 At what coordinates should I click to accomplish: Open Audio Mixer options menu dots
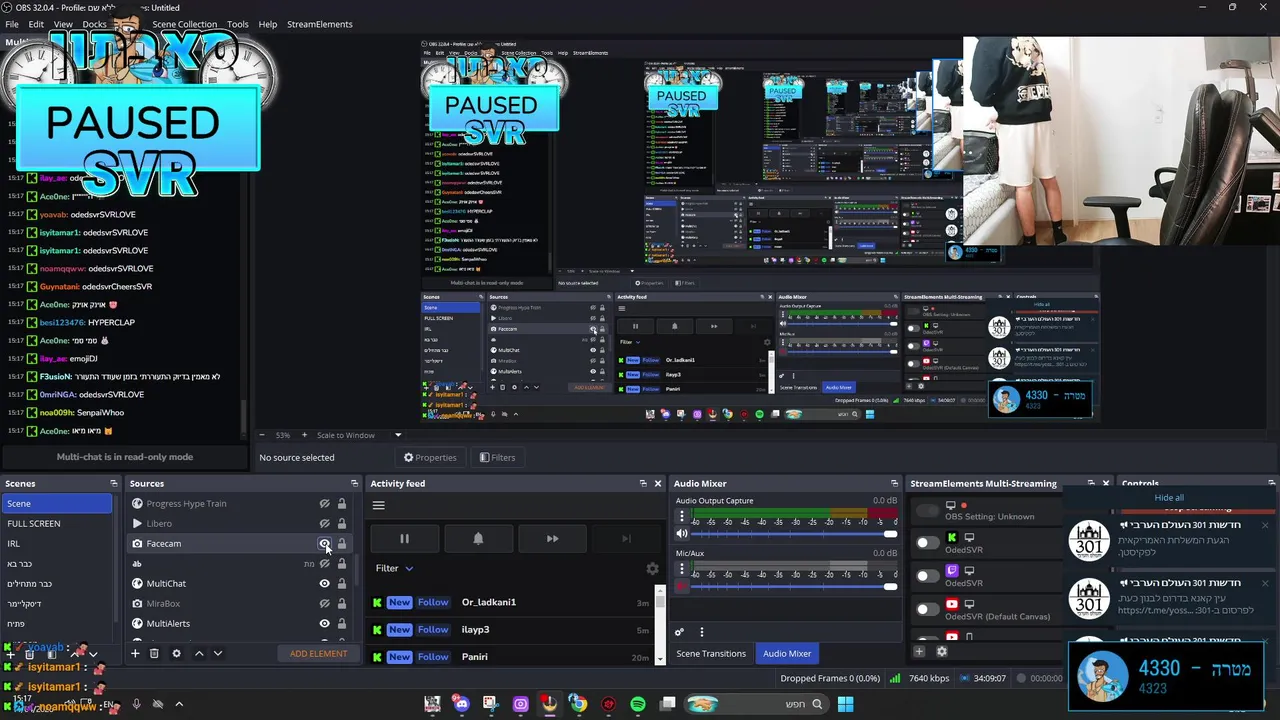pos(701,632)
